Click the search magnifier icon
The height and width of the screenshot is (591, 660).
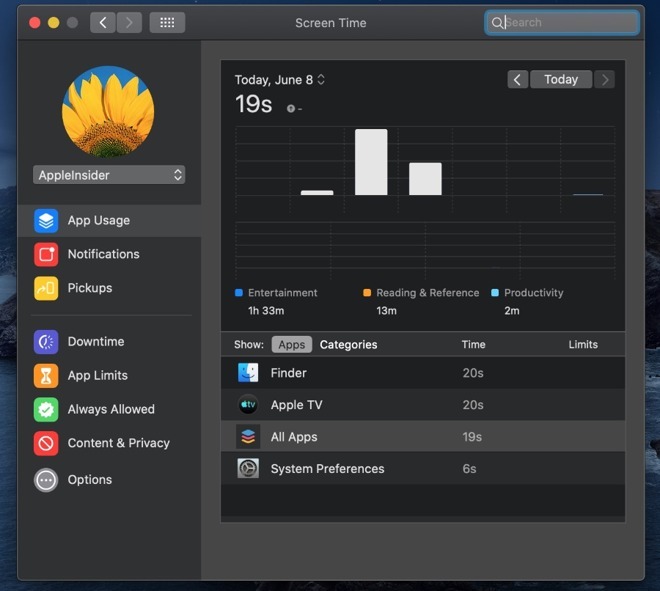(497, 23)
